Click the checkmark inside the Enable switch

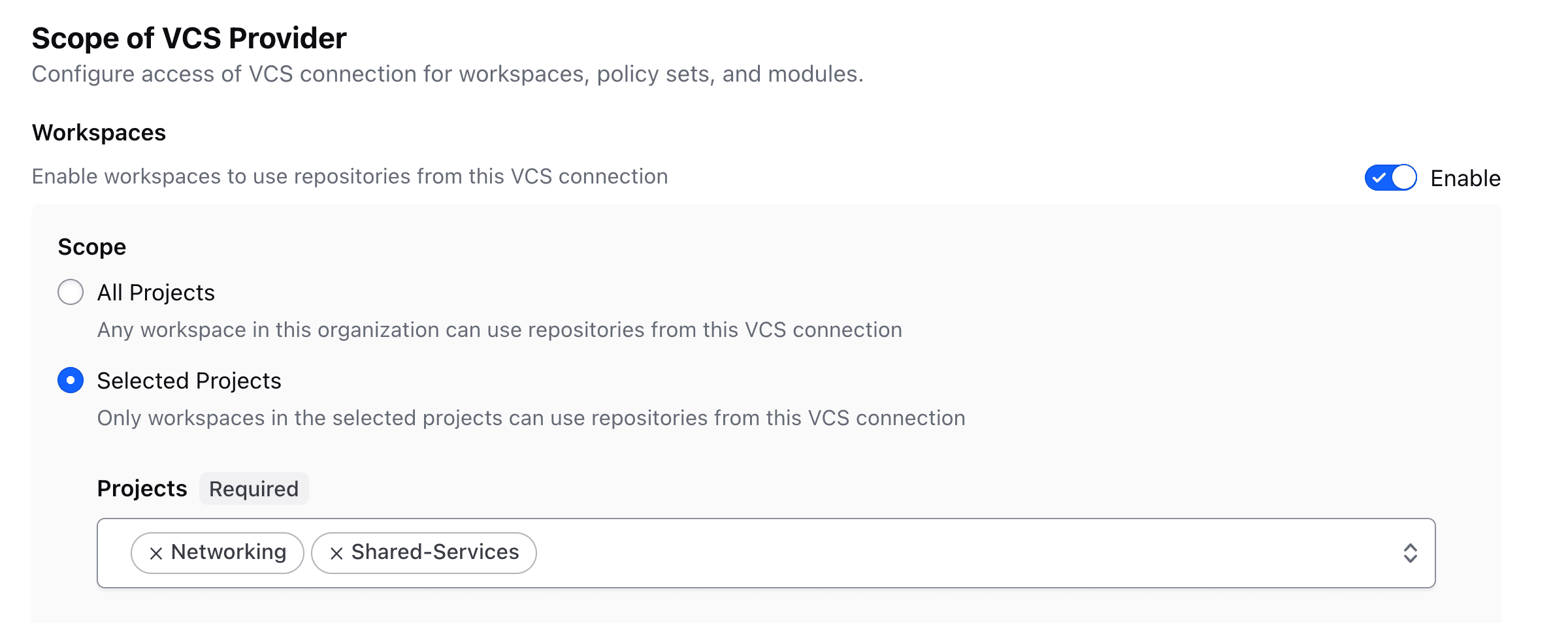click(1379, 178)
